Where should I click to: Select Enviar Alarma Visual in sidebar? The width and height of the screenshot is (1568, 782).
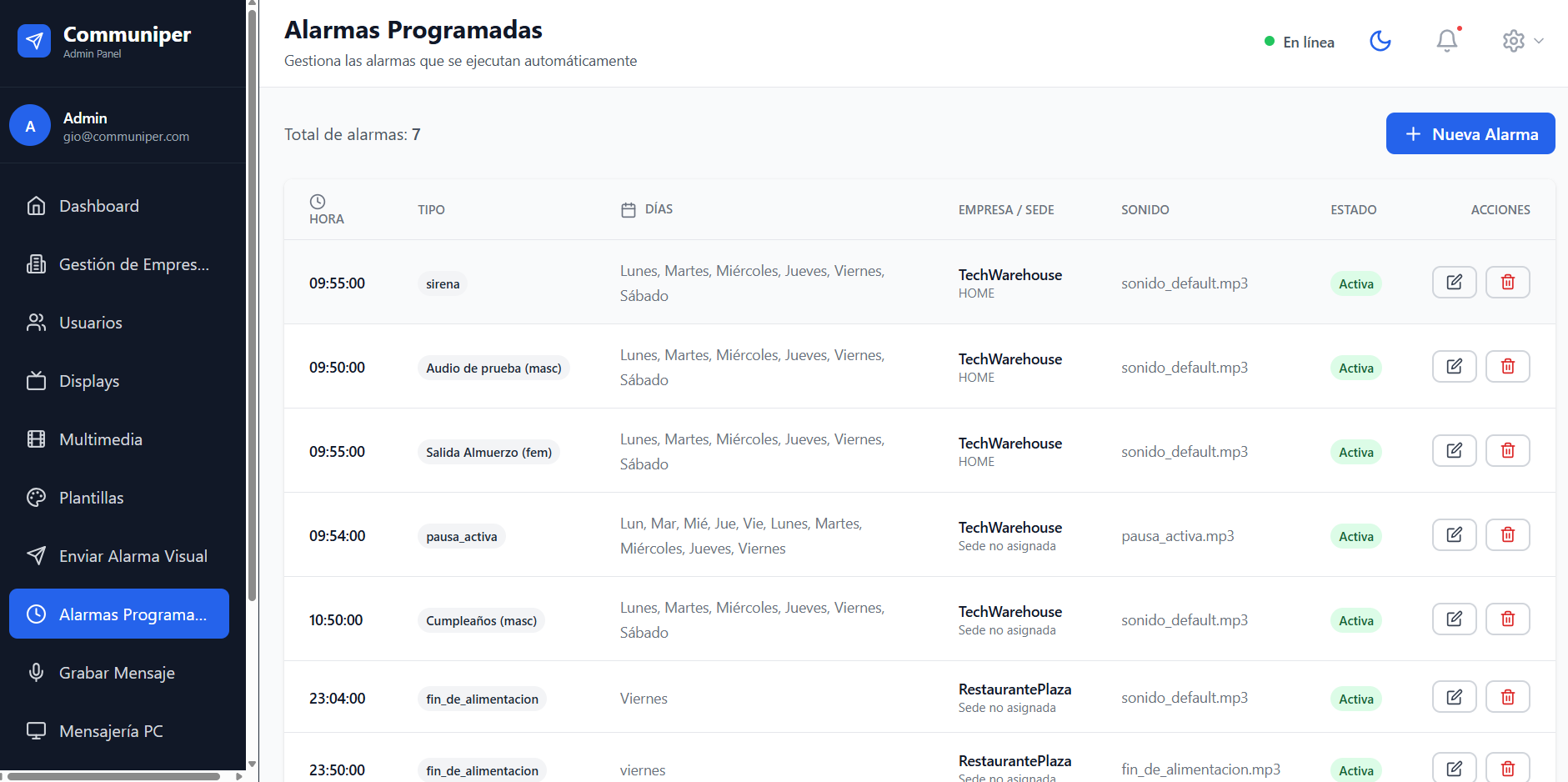[x=133, y=556]
